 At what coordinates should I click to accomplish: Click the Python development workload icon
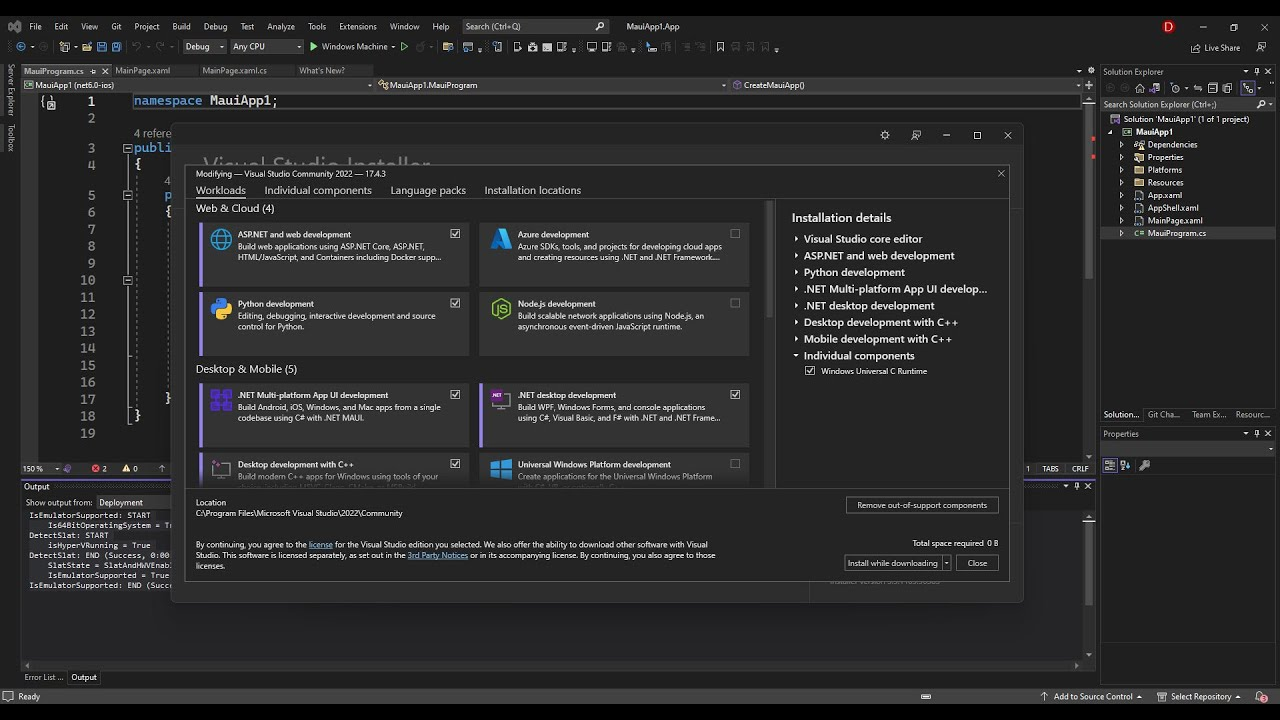(x=221, y=309)
